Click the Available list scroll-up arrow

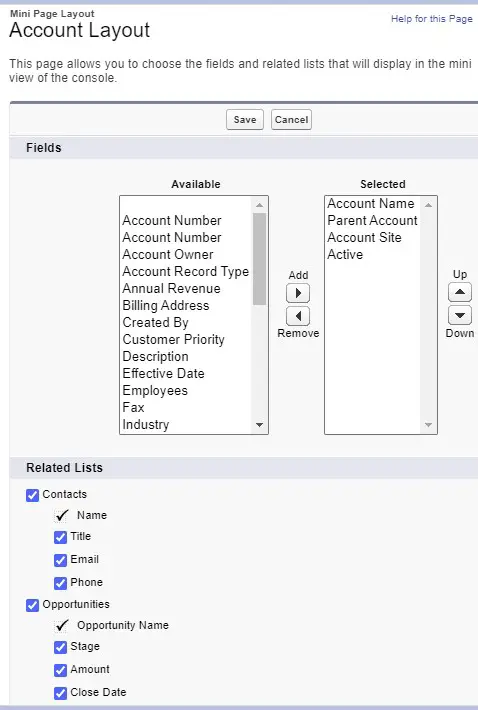(259, 205)
